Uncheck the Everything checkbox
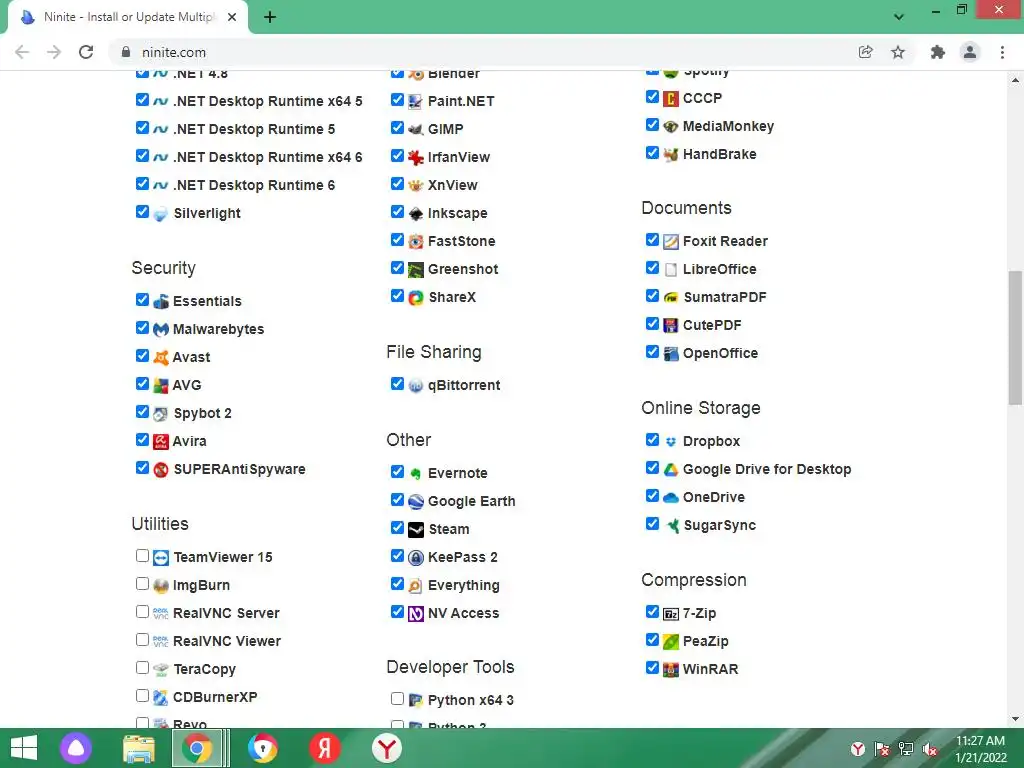Screen dimensions: 1024x768 pyautogui.click(x=397, y=583)
